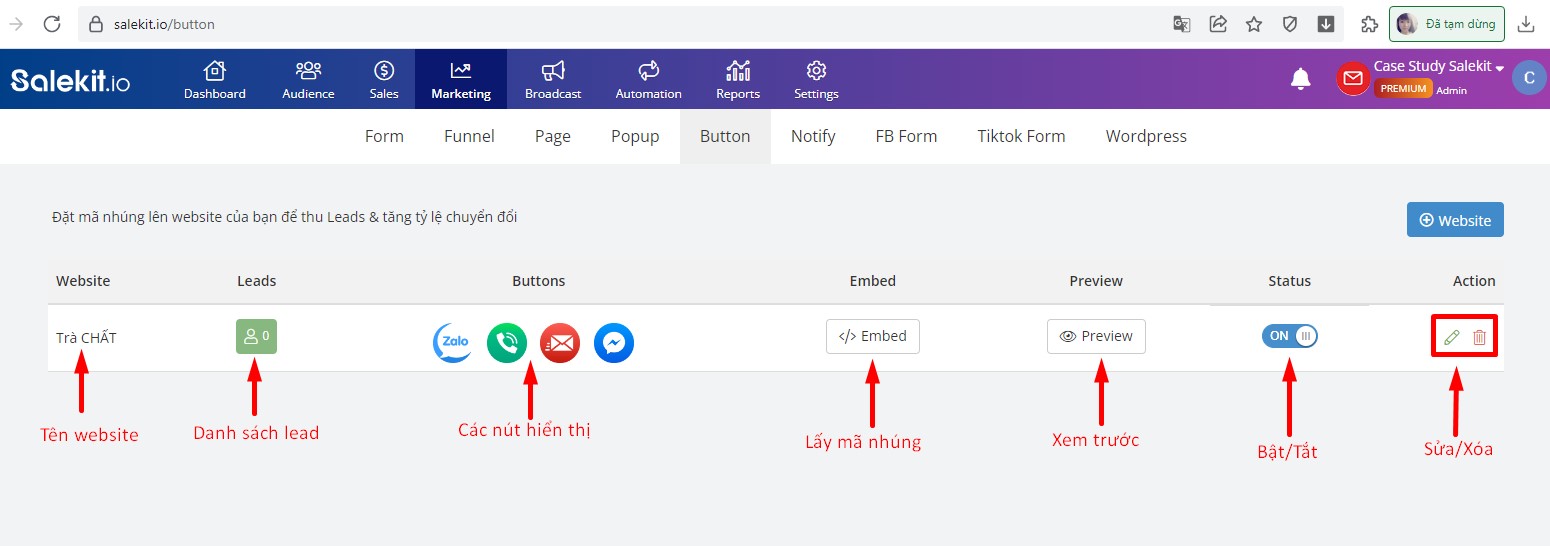
Task: Click the download arrow extension icon
Action: 1326,24
